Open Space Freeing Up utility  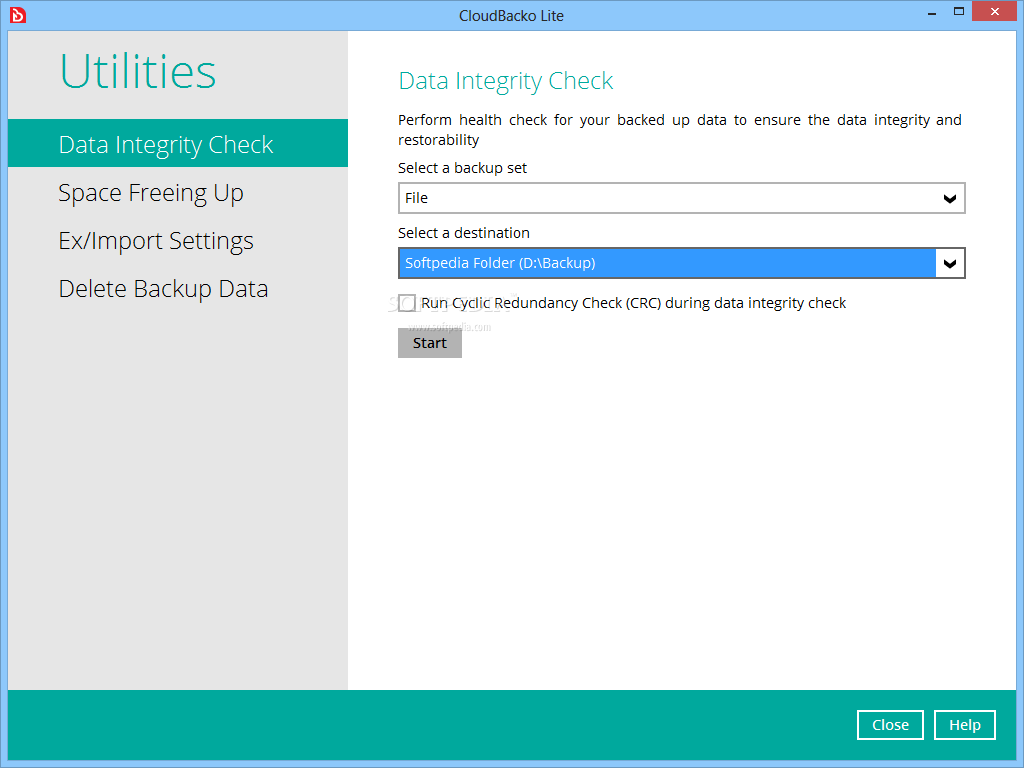click(x=151, y=193)
